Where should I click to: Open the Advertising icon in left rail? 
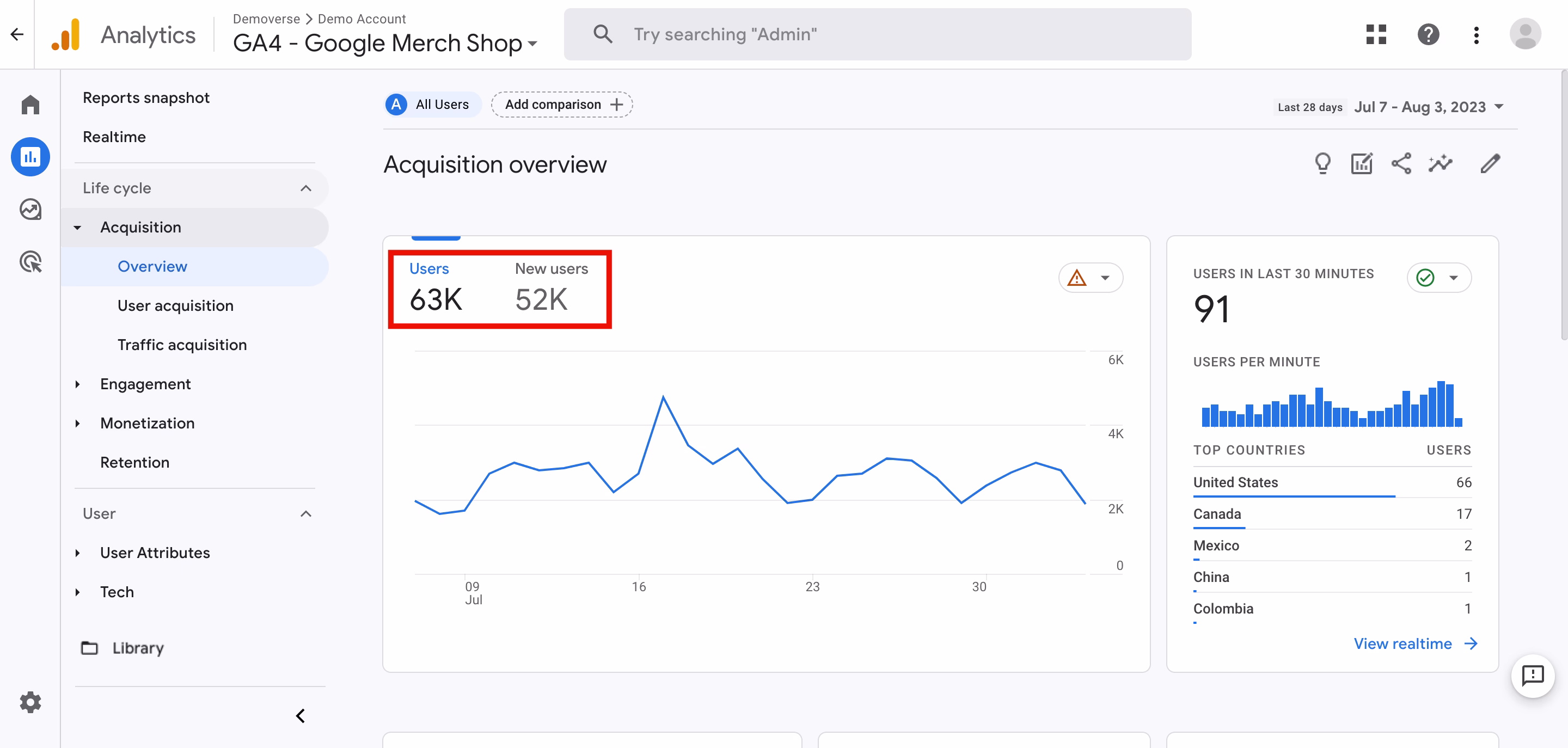30,262
